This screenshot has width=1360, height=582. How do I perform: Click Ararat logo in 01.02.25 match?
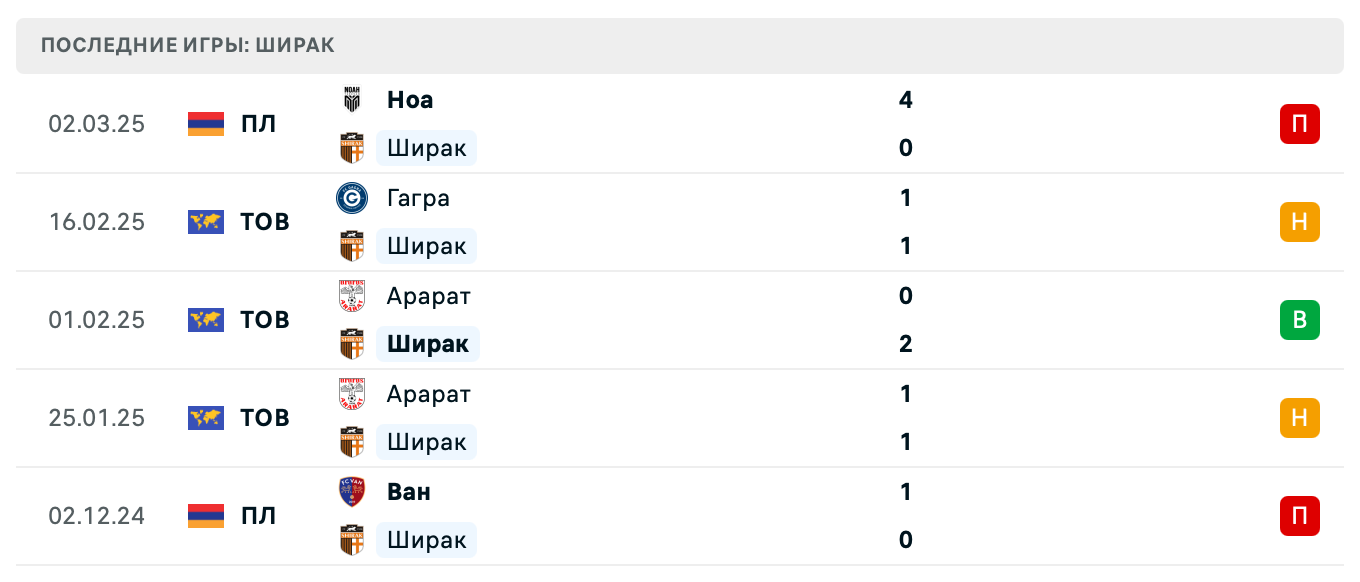pyautogui.click(x=351, y=296)
